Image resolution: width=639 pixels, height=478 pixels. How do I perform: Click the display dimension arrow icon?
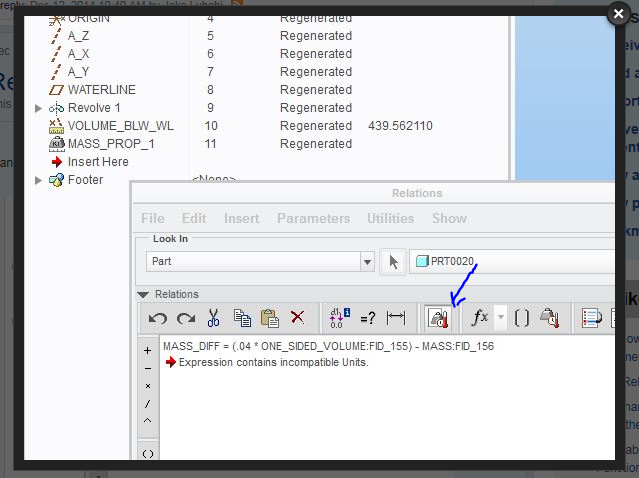pos(396,317)
